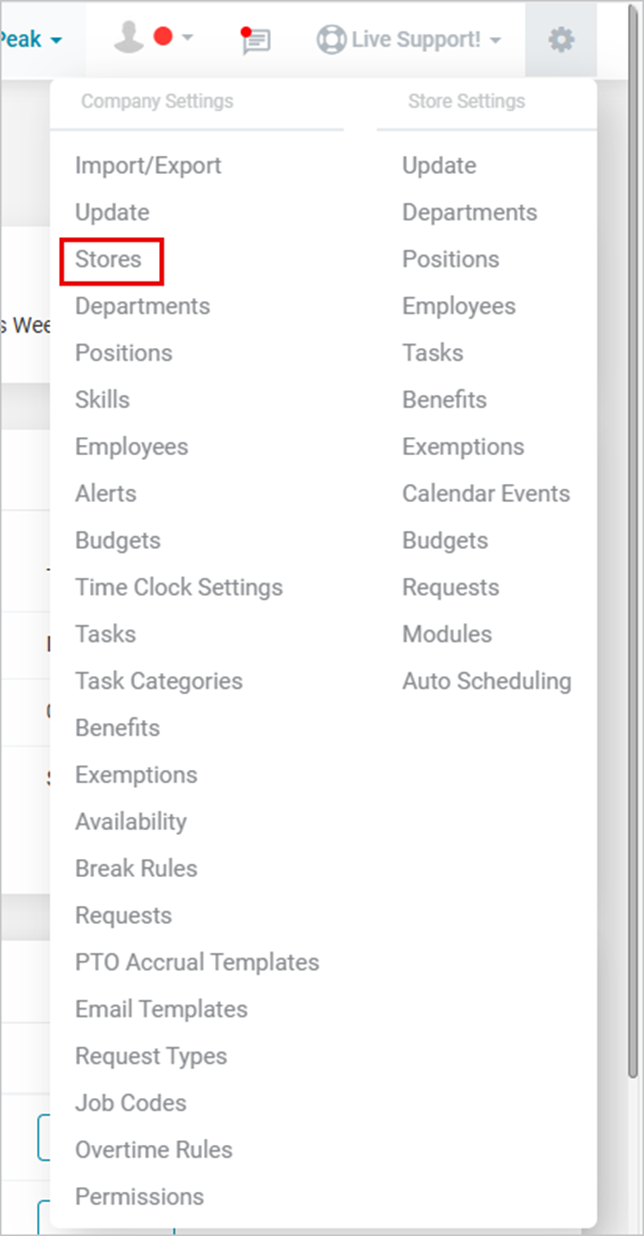Expand the Peak store dropdown

[x=32, y=40]
